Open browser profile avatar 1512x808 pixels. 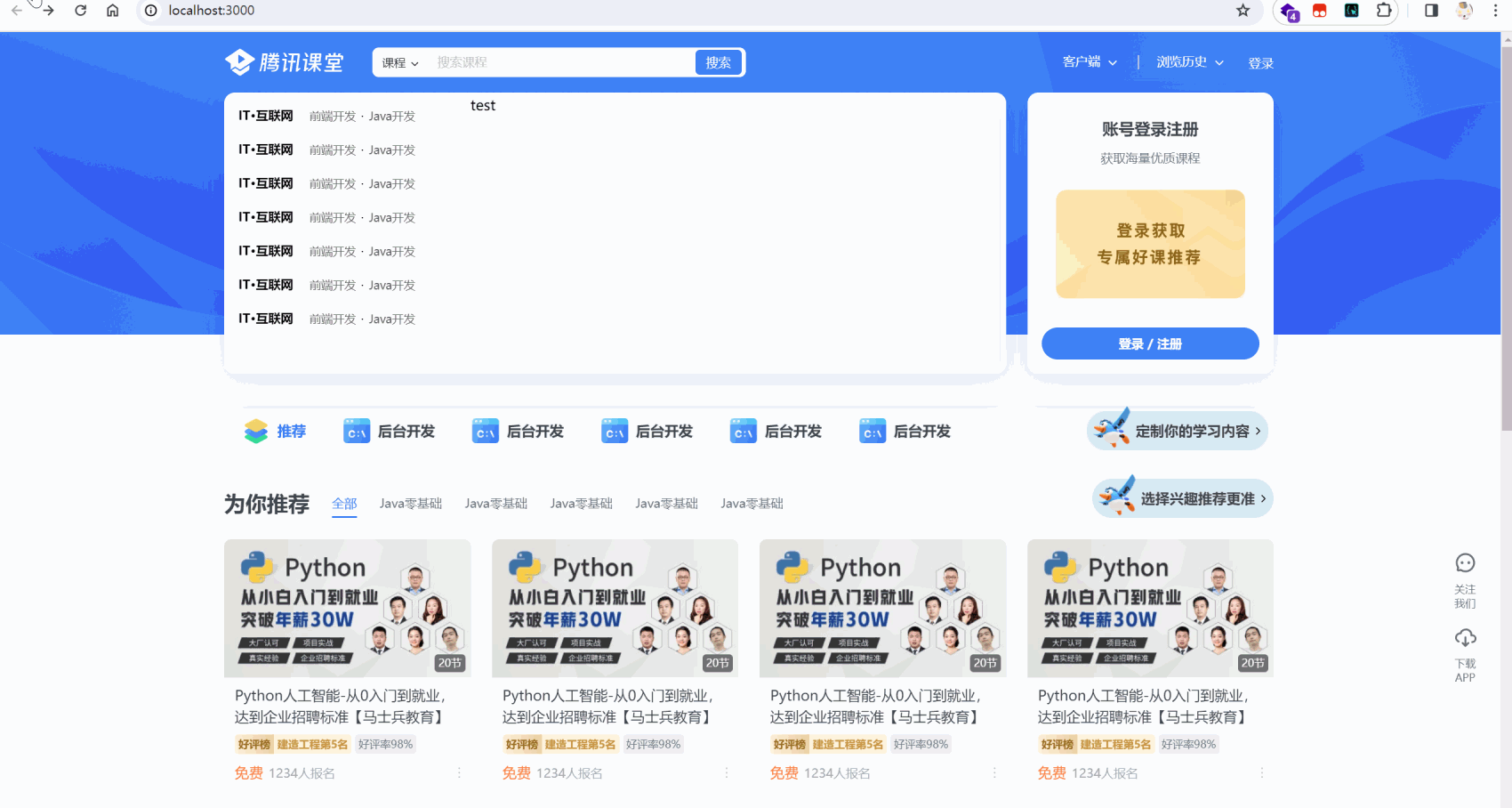click(1464, 11)
